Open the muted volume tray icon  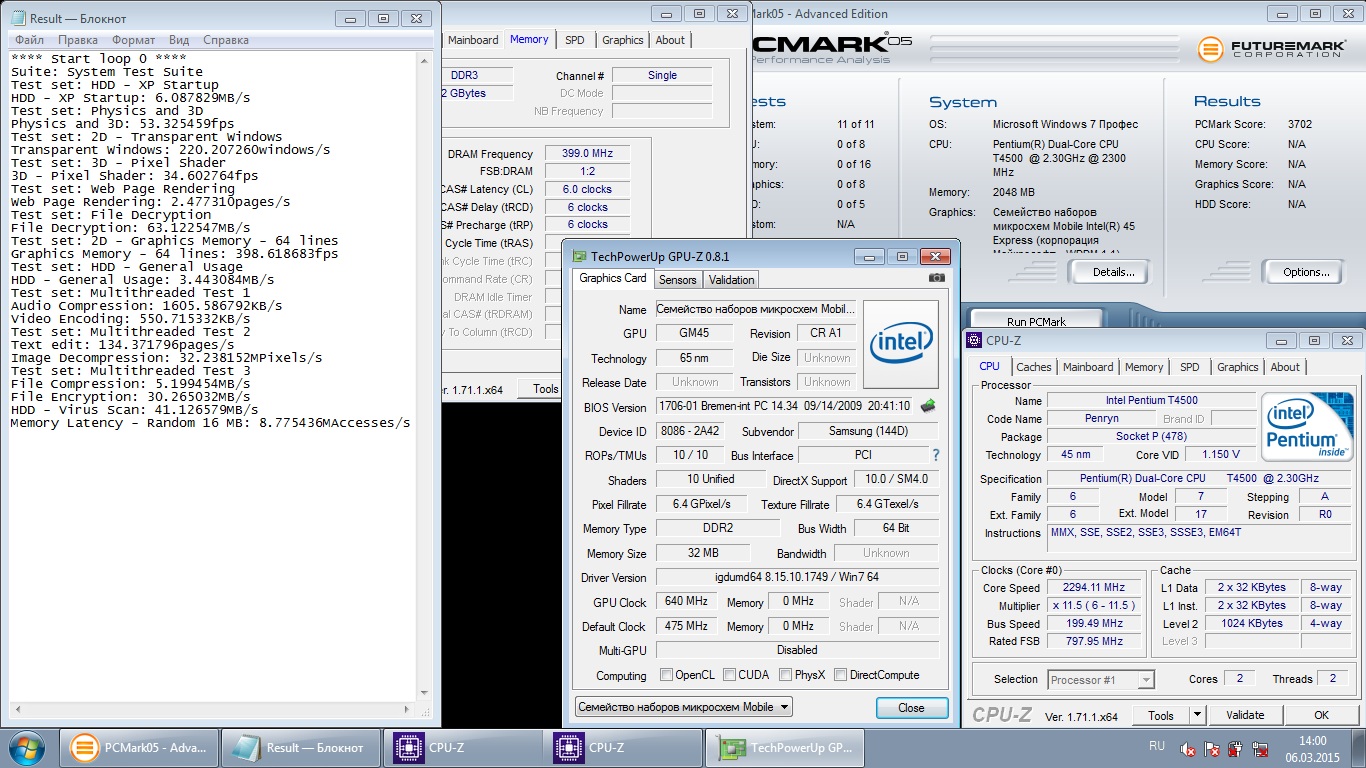[1188, 748]
